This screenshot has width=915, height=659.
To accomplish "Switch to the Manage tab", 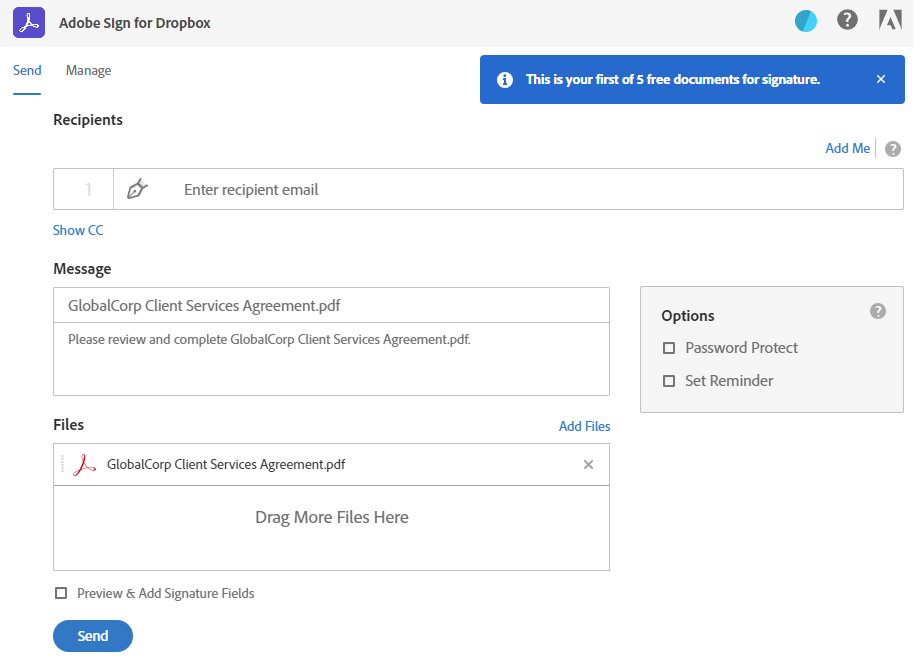I will pos(88,71).
